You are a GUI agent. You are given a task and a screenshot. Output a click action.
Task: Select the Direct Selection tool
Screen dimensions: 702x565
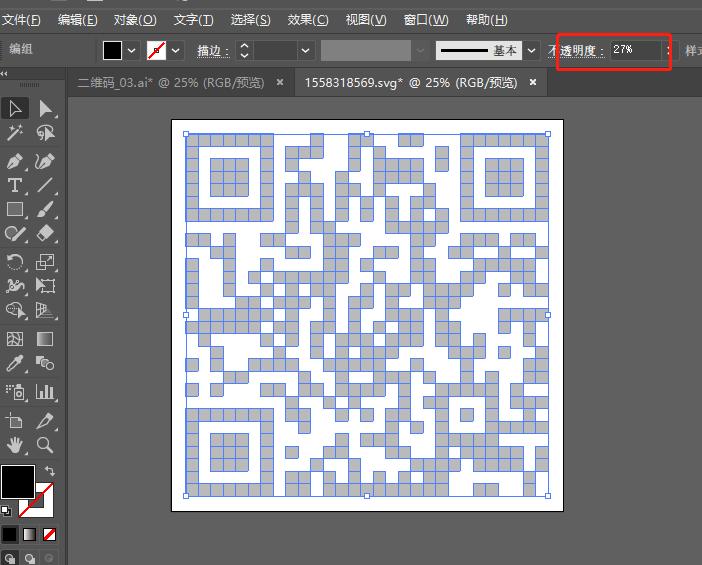(x=45, y=109)
